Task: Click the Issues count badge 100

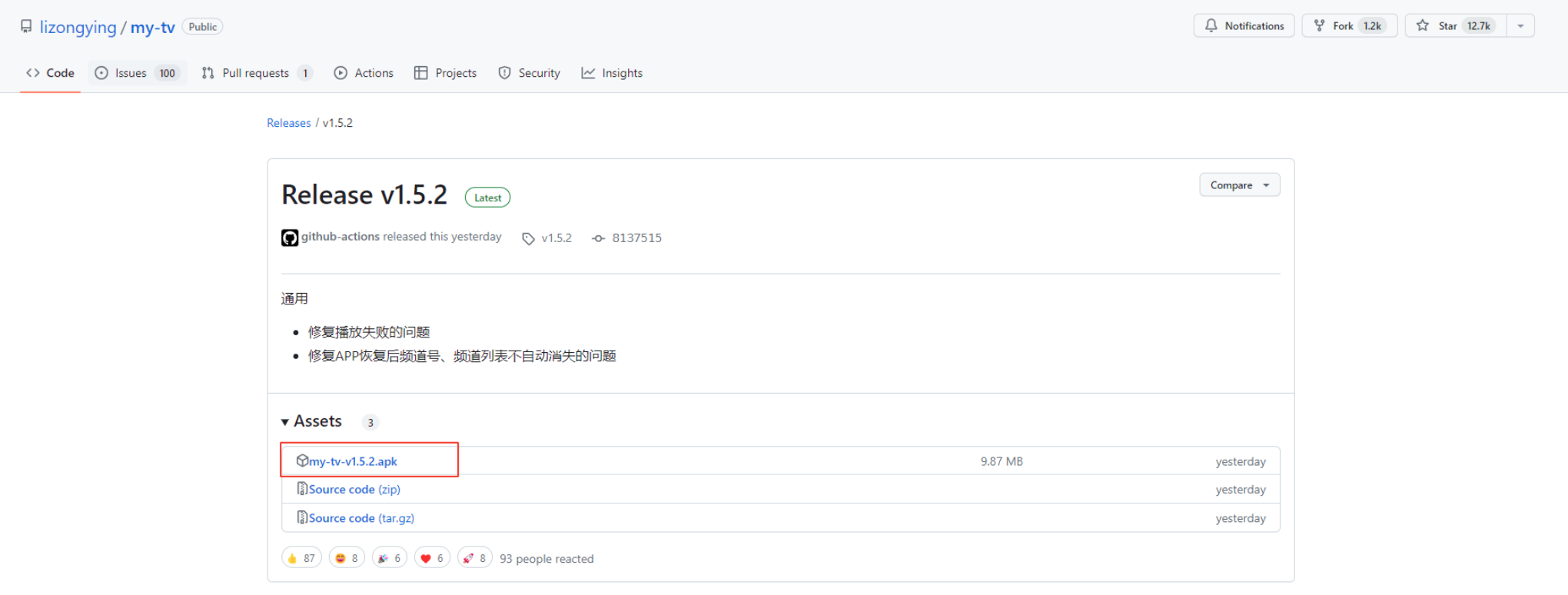Action: [x=168, y=73]
